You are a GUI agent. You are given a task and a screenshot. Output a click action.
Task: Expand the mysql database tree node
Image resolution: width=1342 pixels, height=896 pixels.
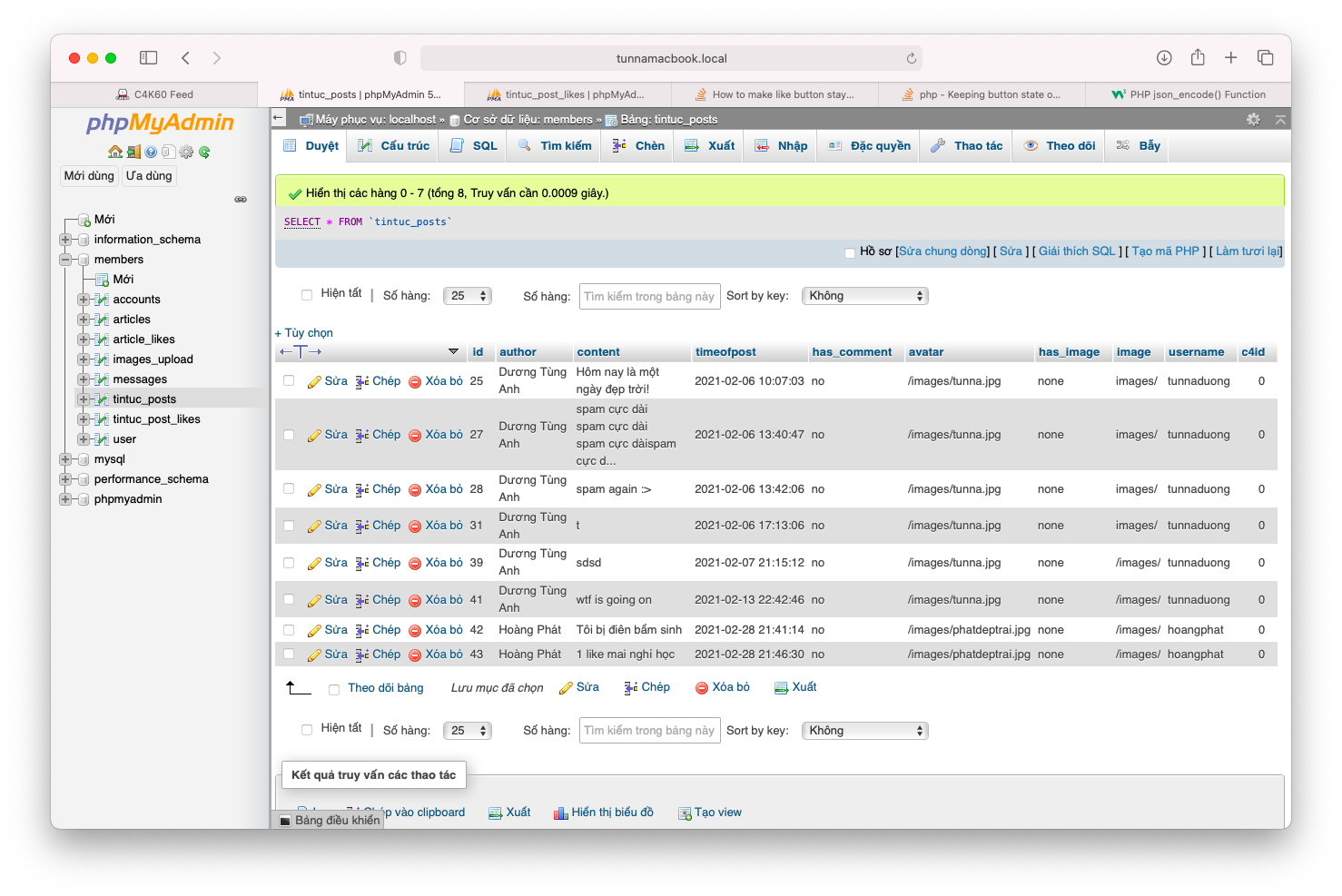65,459
